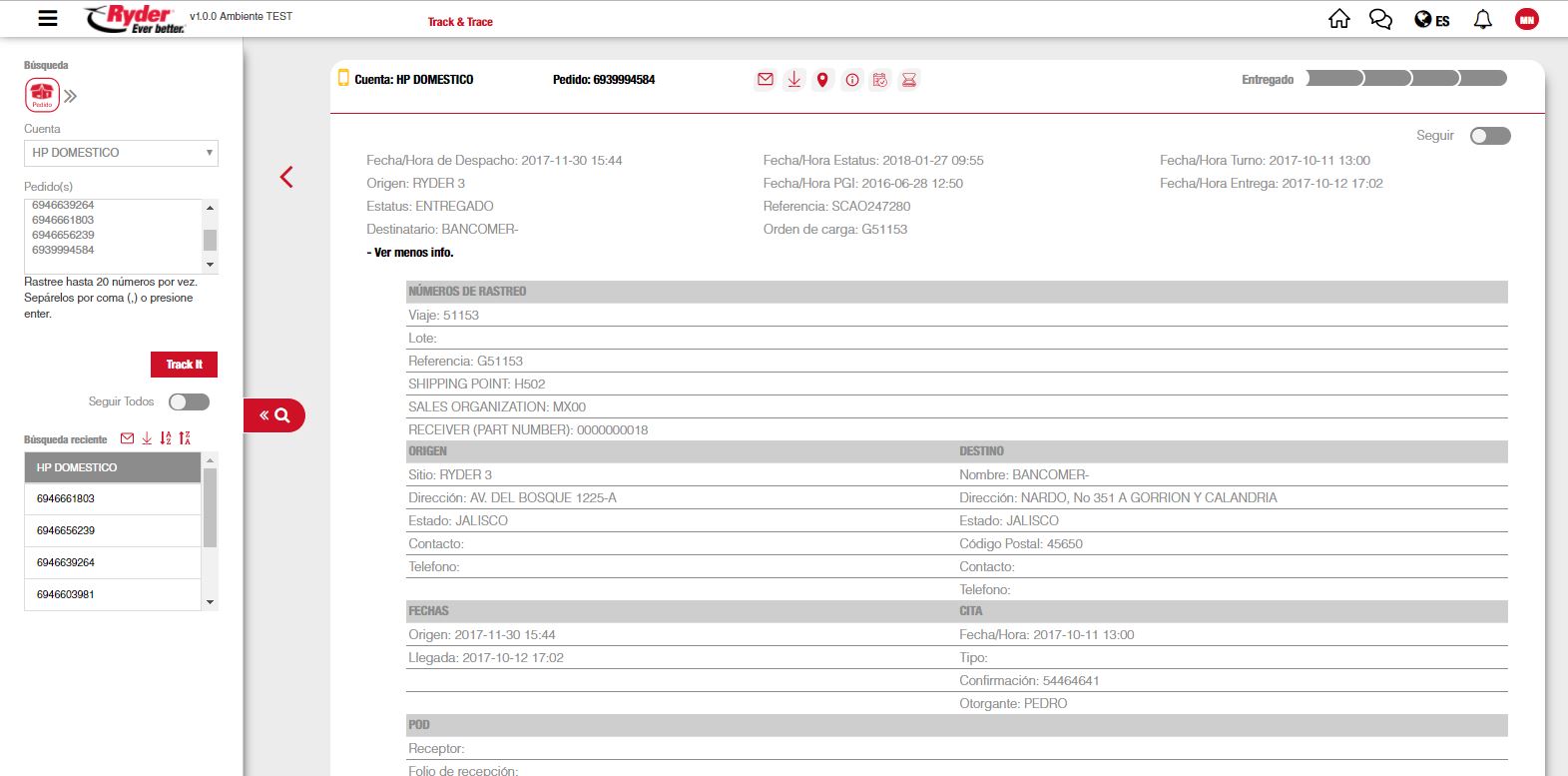
Task: Go to the home page icon
Action: coord(1339,19)
